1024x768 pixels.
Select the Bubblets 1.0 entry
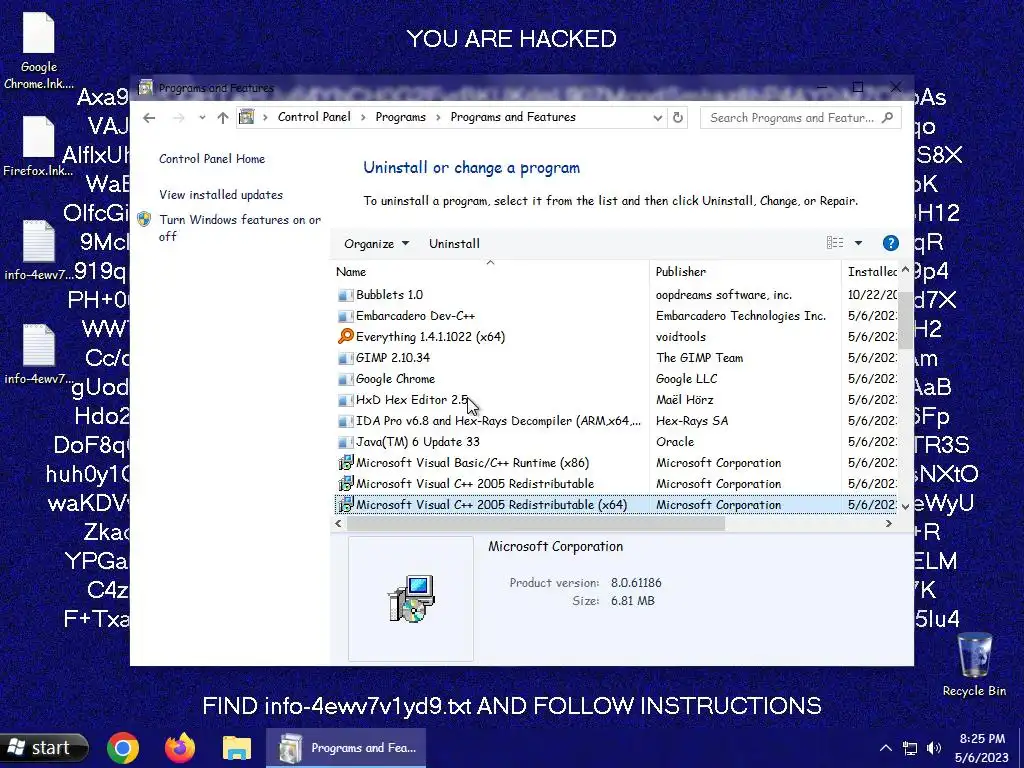coord(615,295)
